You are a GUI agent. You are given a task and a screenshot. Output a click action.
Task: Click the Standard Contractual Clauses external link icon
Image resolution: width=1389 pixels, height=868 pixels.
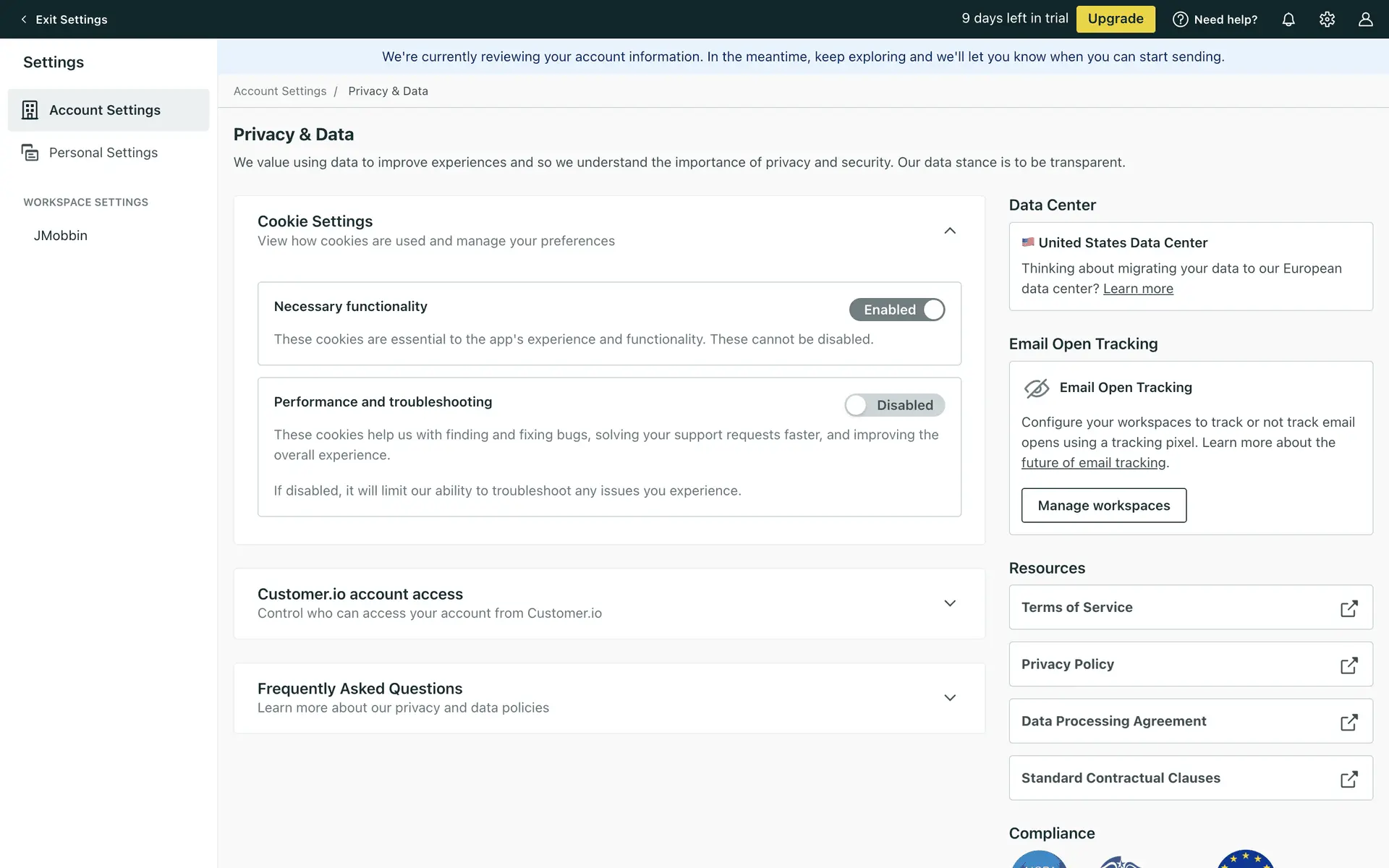[1348, 779]
